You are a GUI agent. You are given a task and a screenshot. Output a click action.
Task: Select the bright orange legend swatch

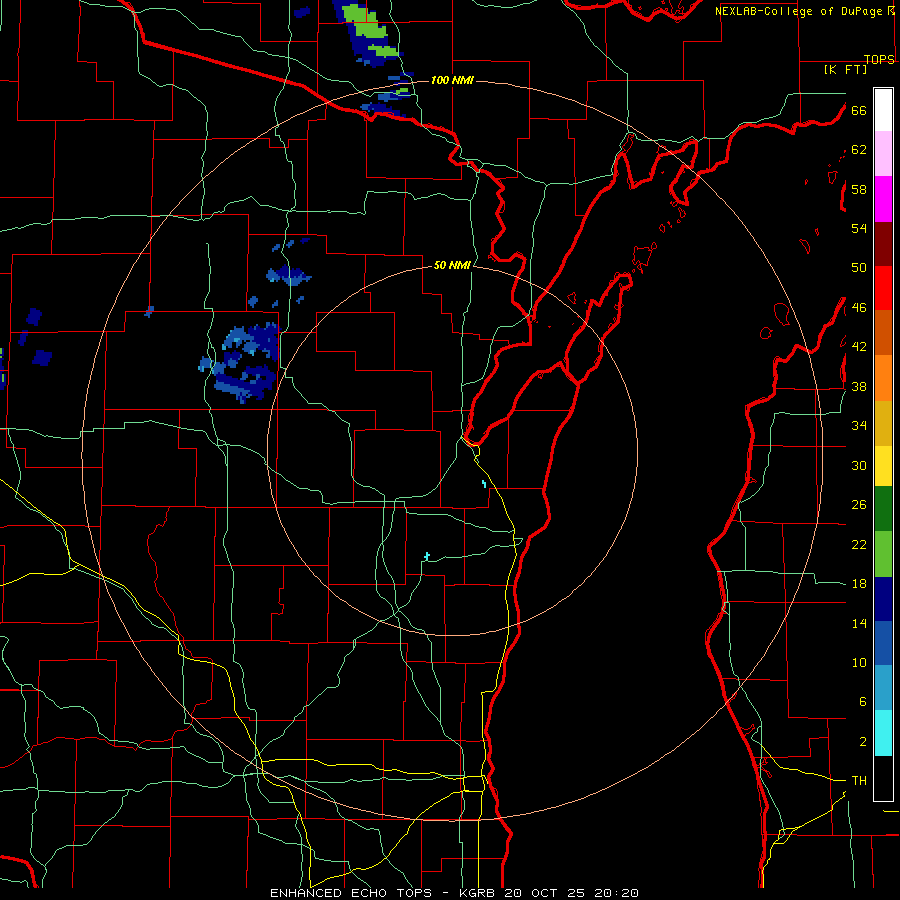point(883,378)
